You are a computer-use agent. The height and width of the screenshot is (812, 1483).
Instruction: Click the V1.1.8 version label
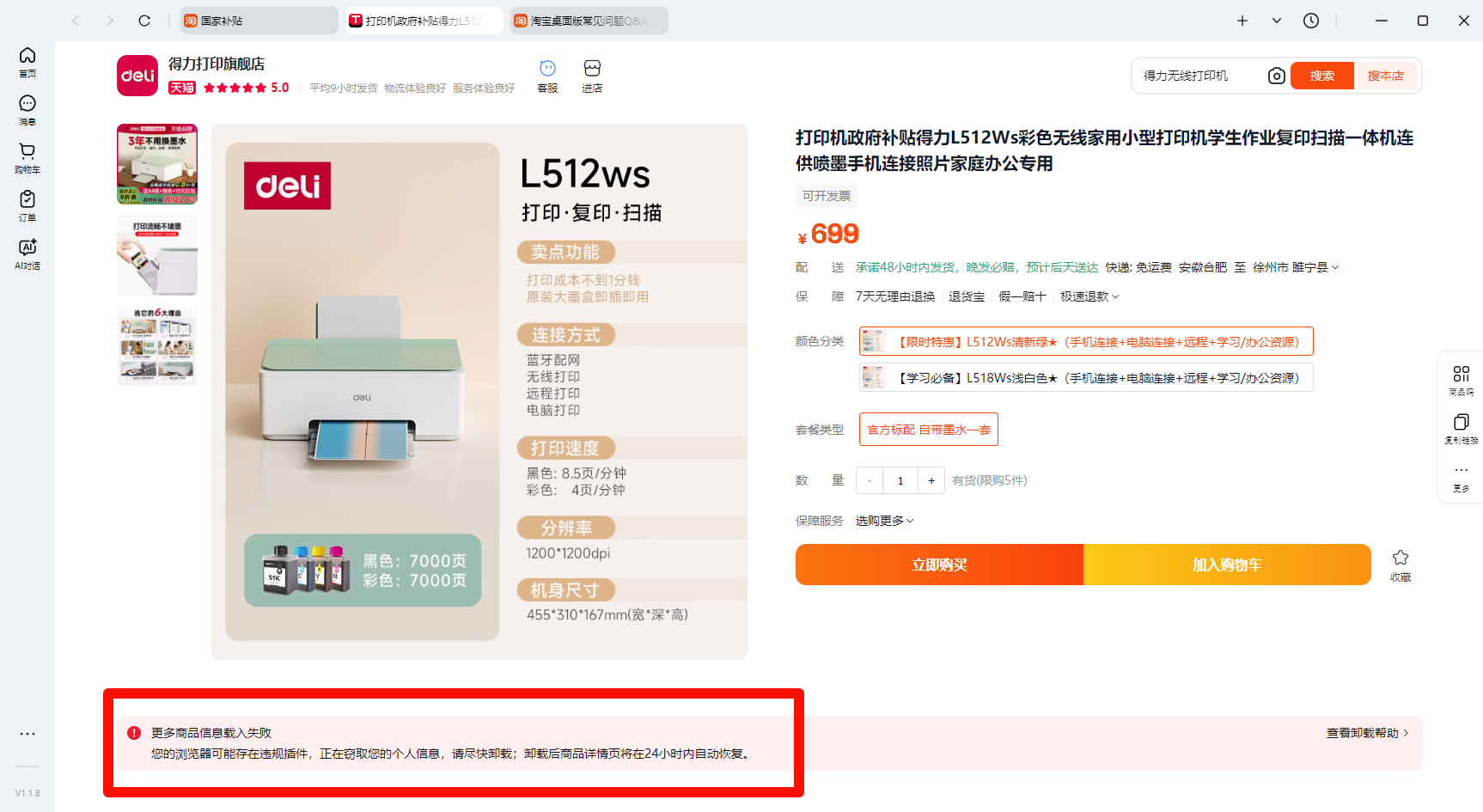[27, 793]
